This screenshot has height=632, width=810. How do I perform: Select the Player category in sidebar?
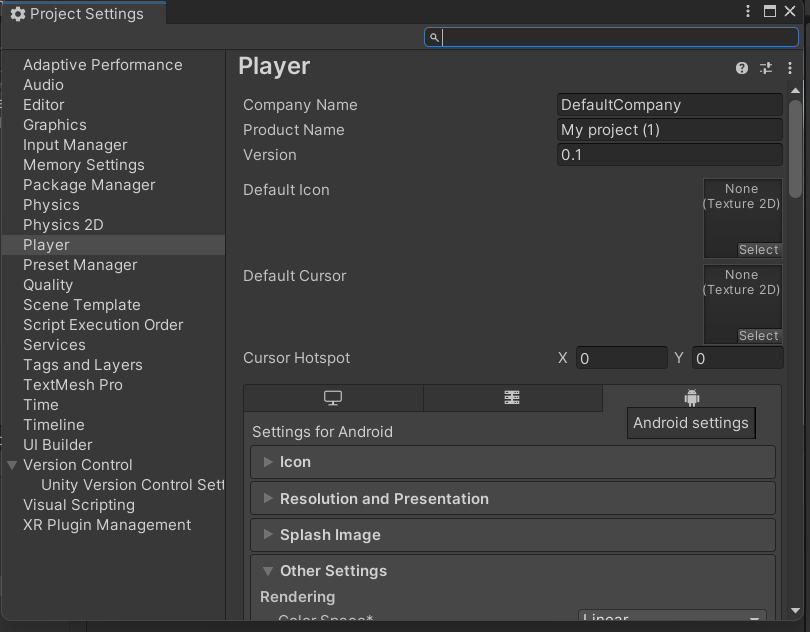click(x=113, y=245)
